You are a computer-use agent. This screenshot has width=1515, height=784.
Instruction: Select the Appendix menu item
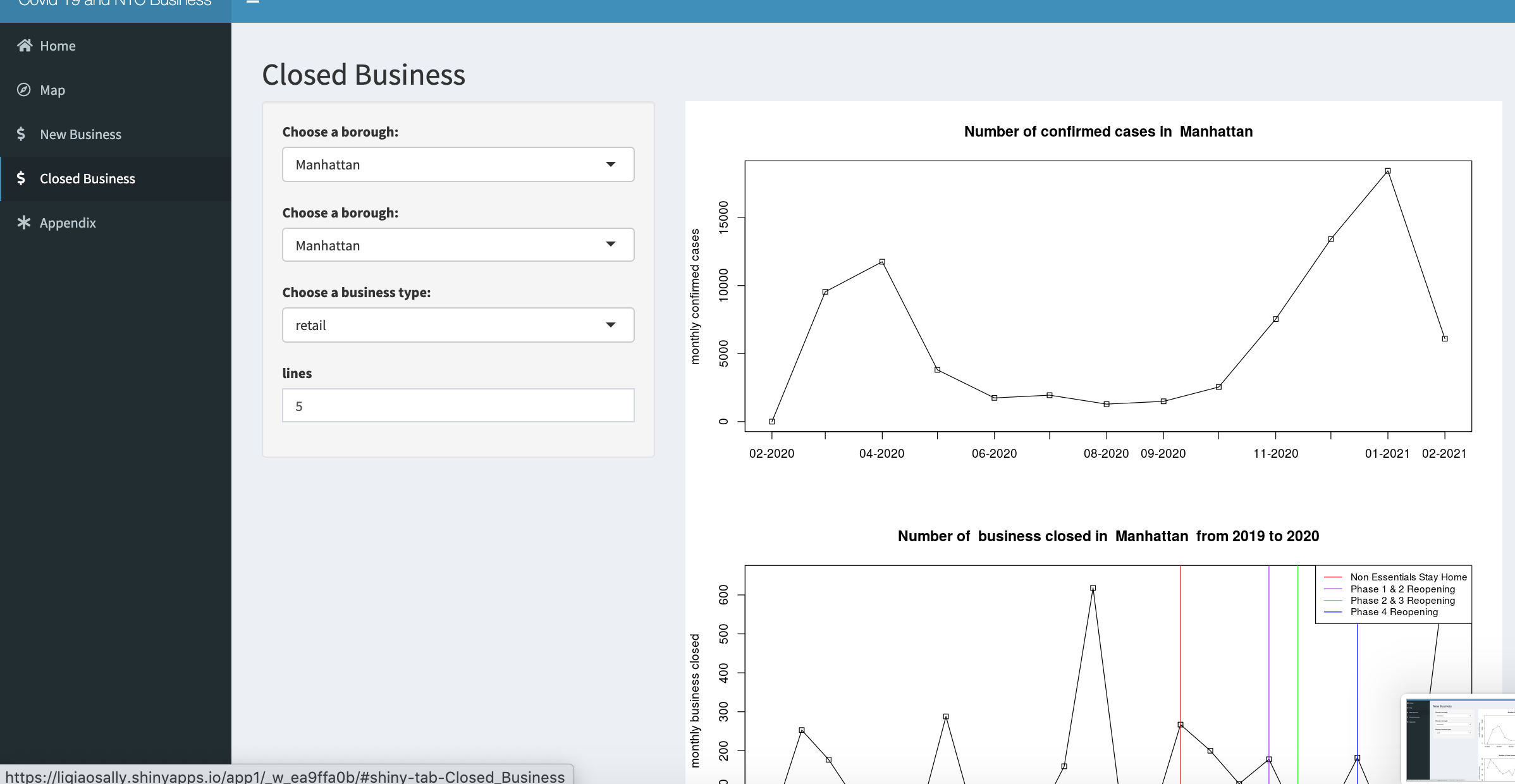click(x=68, y=223)
